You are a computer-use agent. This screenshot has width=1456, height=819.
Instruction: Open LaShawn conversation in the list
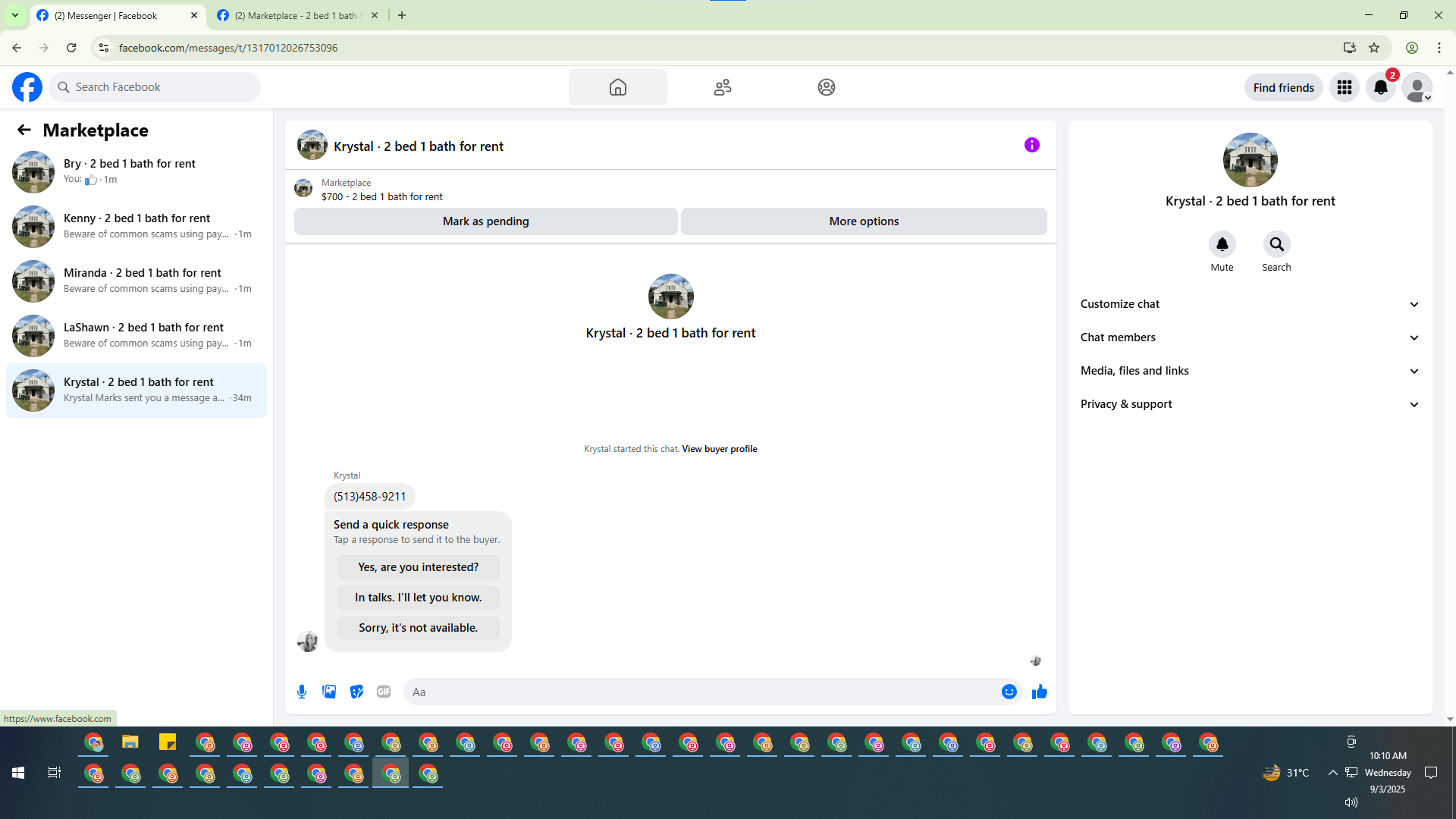point(136,336)
